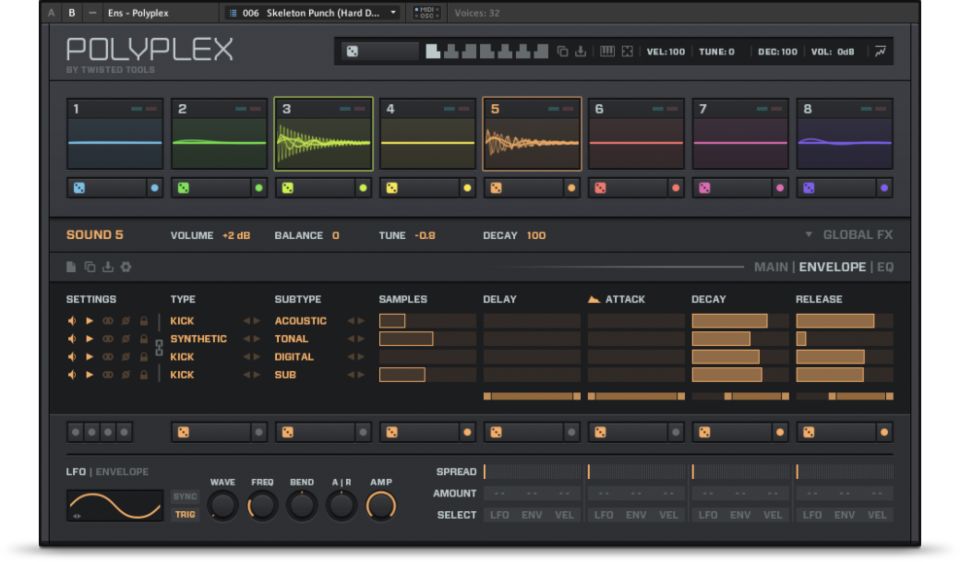Randomize sound 3 with its dice icon
The width and height of the screenshot is (960, 562).
coord(287,187)
